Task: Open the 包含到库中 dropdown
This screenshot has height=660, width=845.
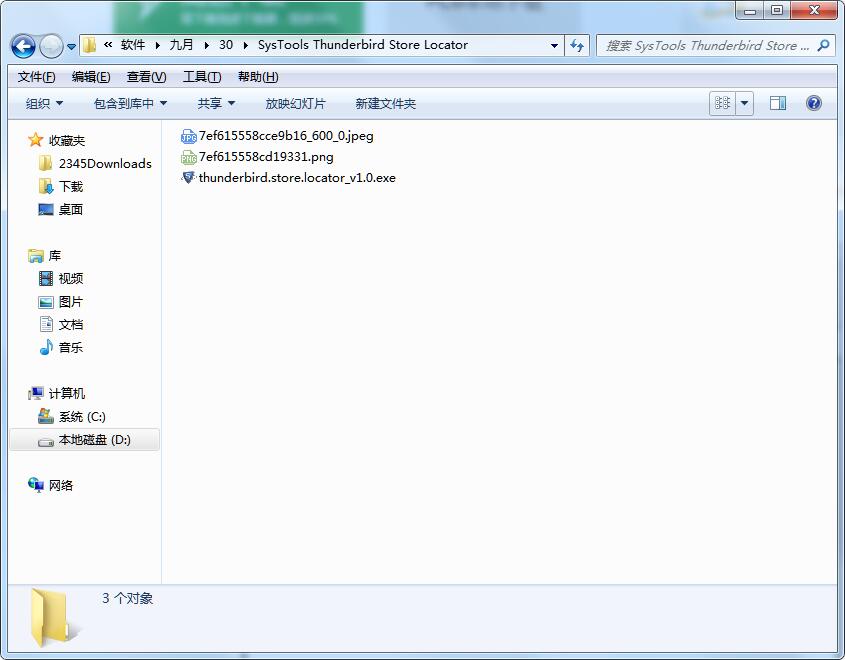Action: point(130,103)
